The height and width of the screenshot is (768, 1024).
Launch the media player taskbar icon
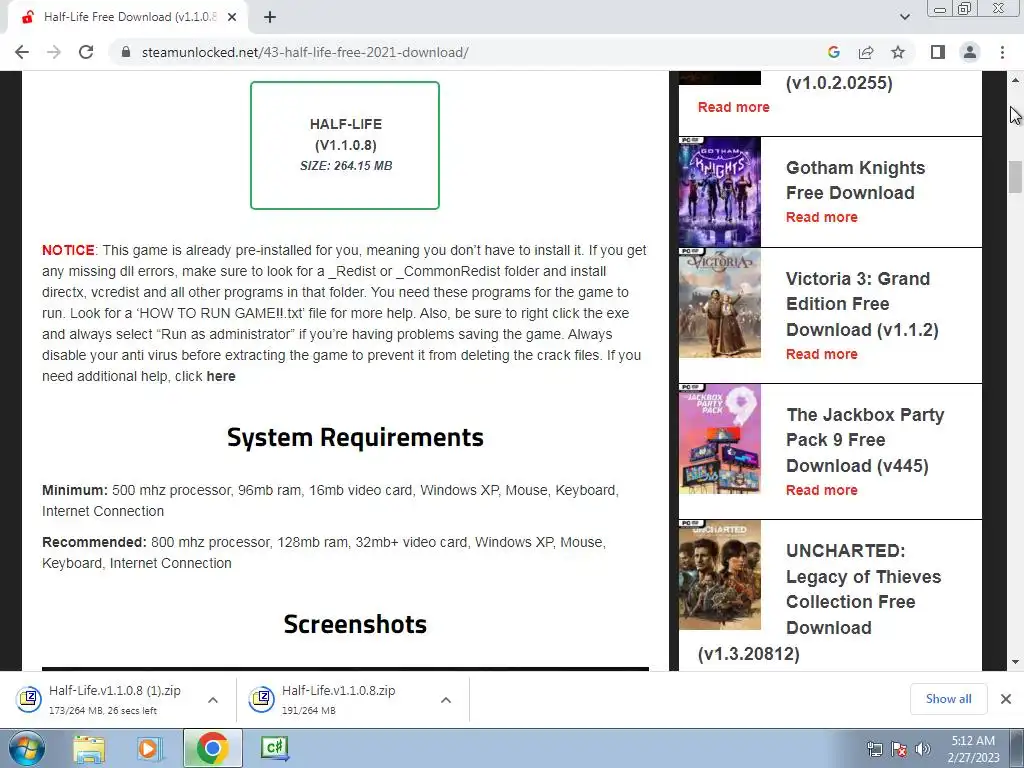pyautogui.click(x=149, y=748)
